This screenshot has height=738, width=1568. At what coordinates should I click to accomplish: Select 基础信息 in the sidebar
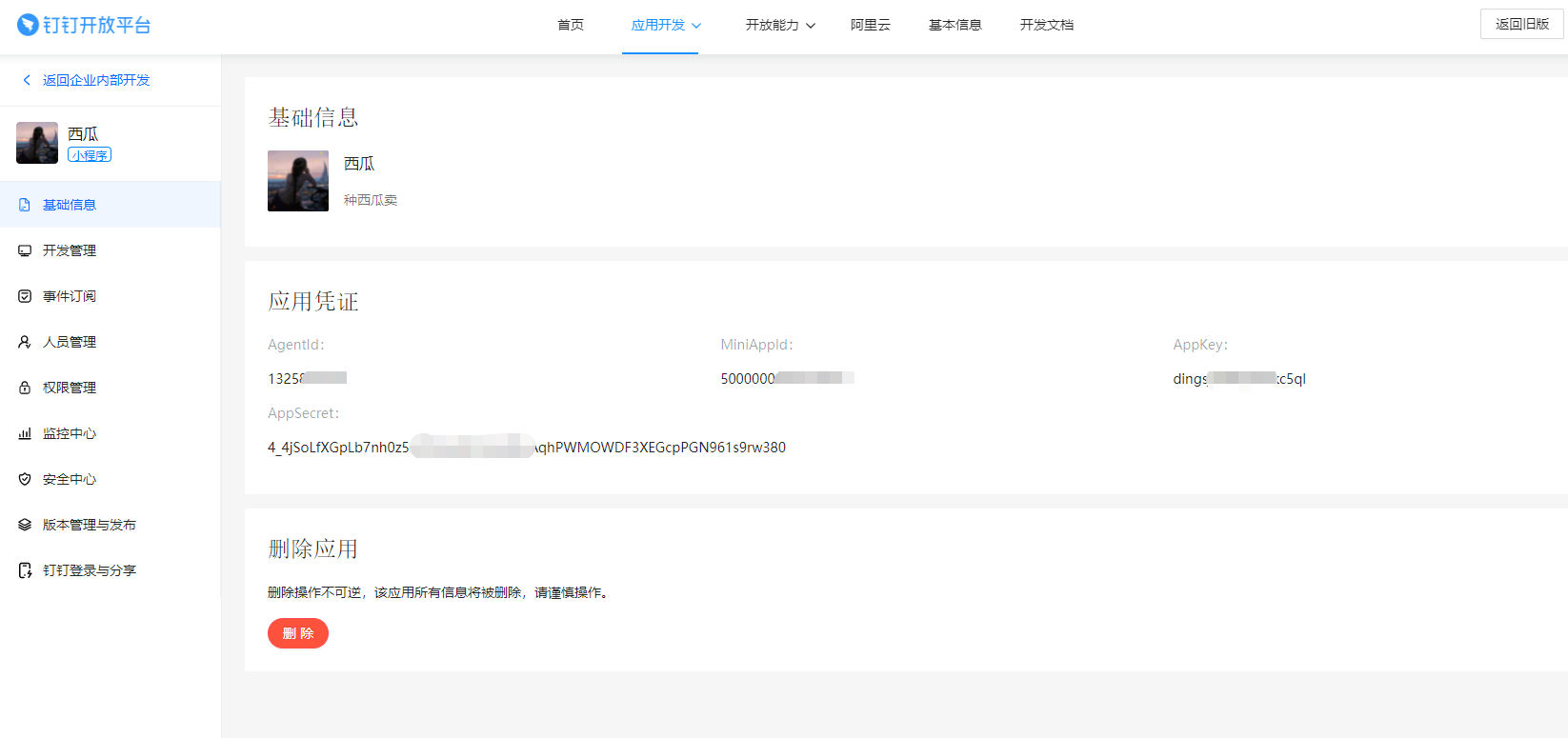coord(111,205)
